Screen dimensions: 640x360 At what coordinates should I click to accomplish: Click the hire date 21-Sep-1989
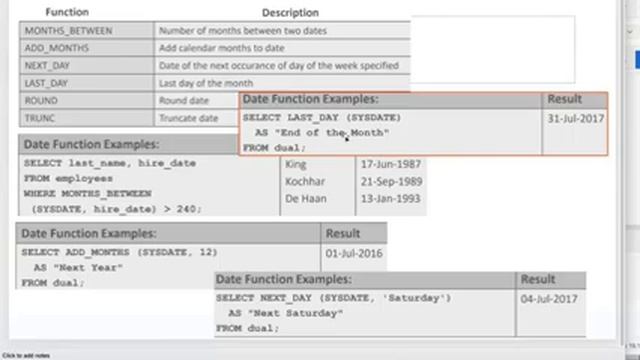[391, 182]
